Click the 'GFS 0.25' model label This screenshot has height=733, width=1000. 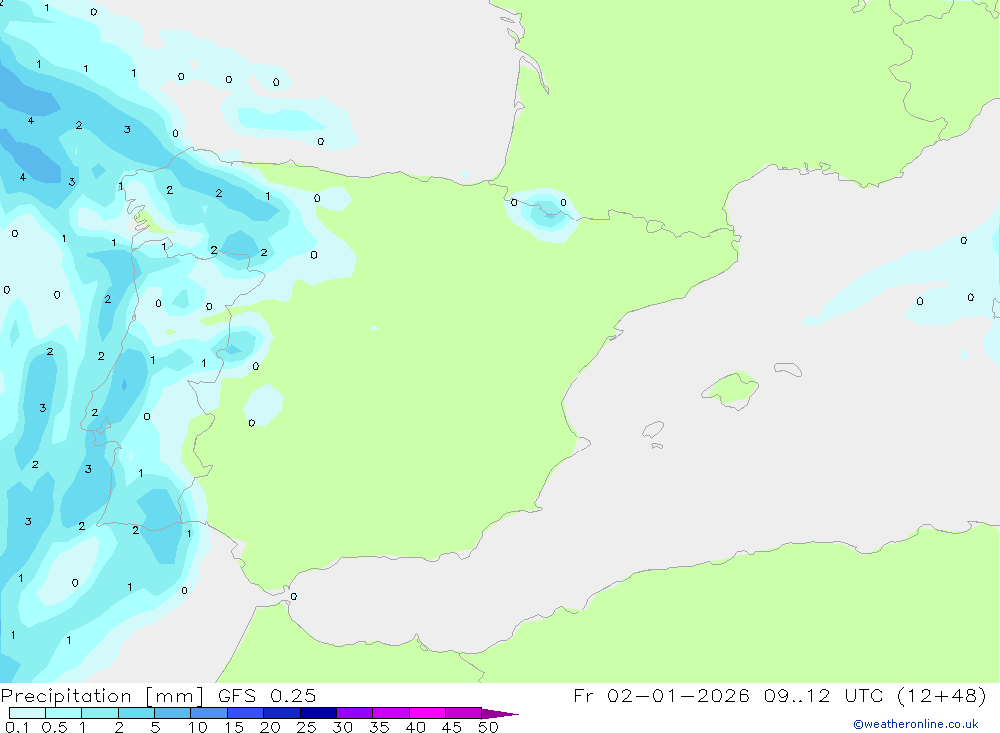(x=267, y=696)
